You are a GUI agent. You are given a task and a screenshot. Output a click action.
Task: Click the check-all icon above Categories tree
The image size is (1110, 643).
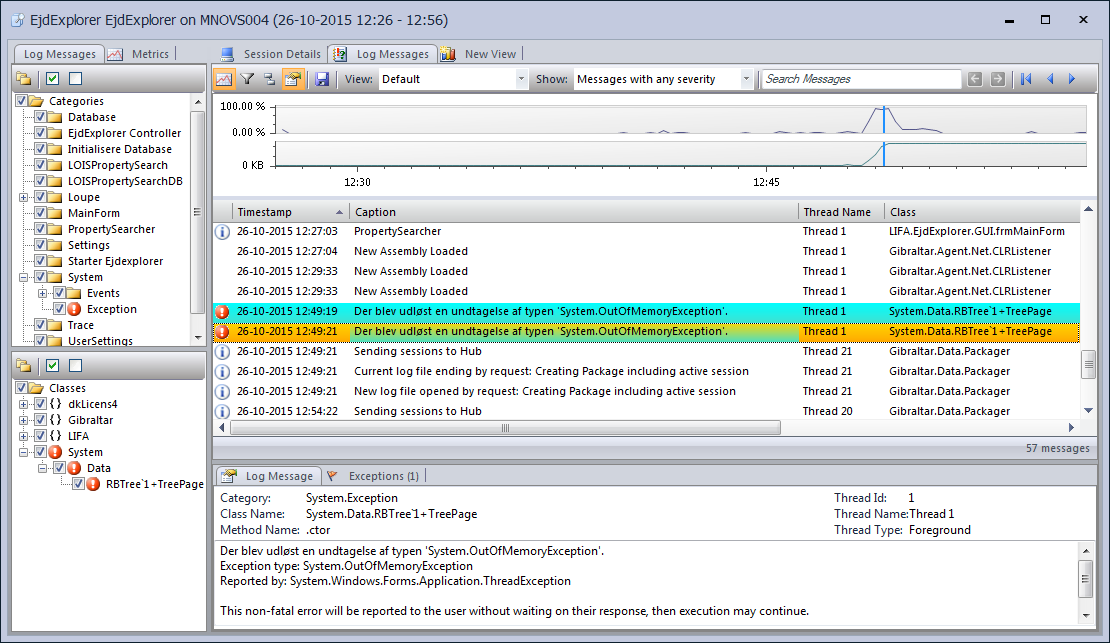[53, 79]
